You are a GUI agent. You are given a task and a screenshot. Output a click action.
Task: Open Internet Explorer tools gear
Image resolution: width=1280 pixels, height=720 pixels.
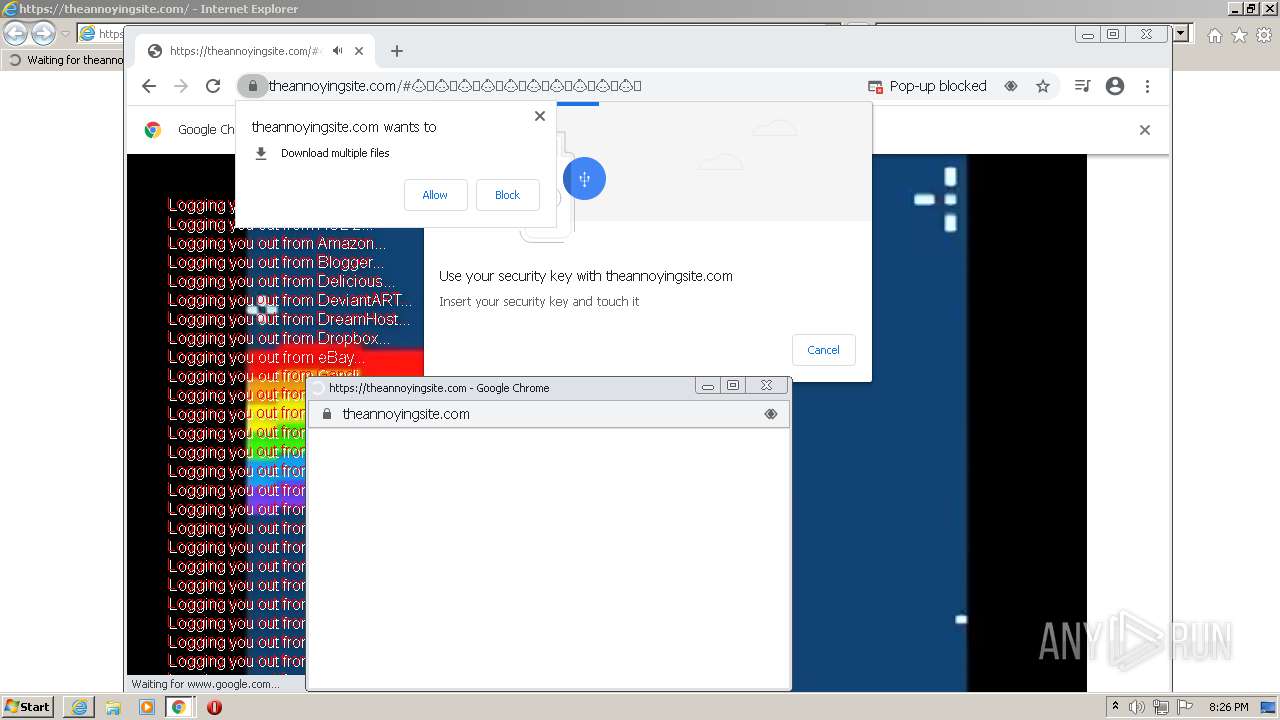tap(1264, 35)
